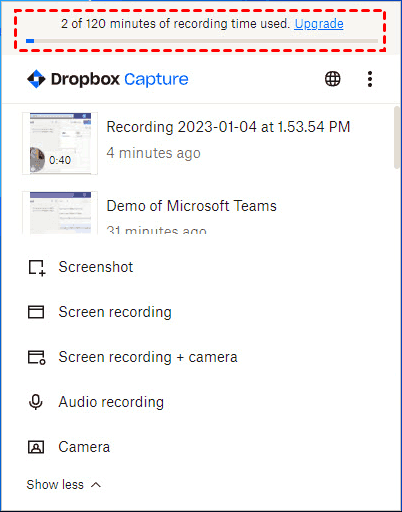Viewport: 402px width, 512px height.
Task: Click the Screen recording + camera icon
Action: click(37, 357)
